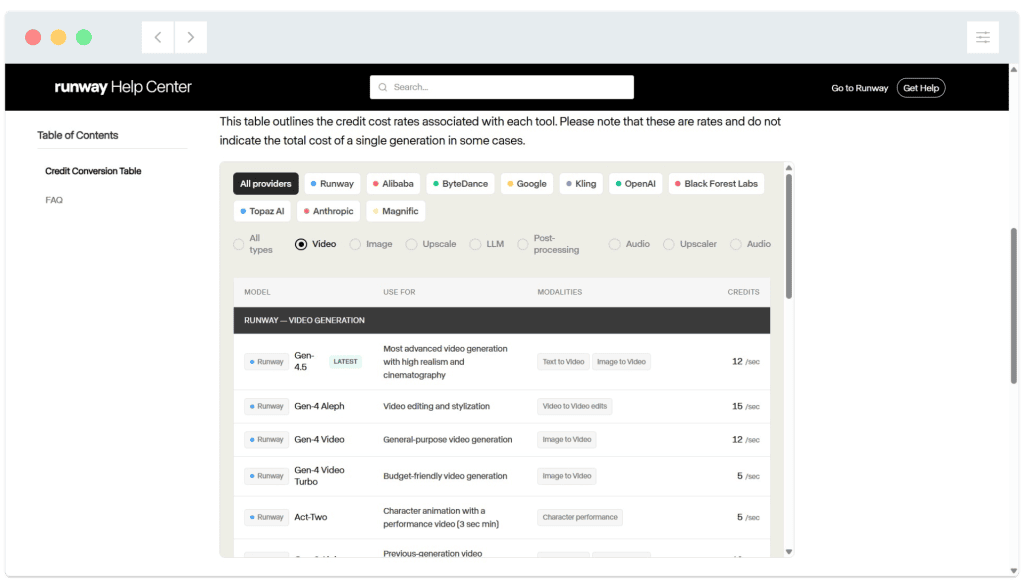Click the table scrollbar down arrow
Viewport: 1024px width, 587px height.
[x=789, y=552]
